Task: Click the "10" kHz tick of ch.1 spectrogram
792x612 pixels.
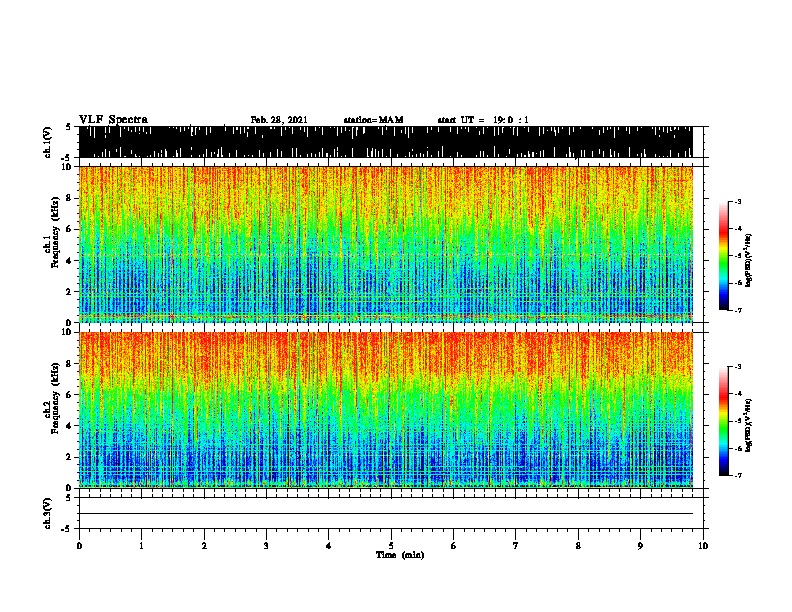Action: pos(68,167)
